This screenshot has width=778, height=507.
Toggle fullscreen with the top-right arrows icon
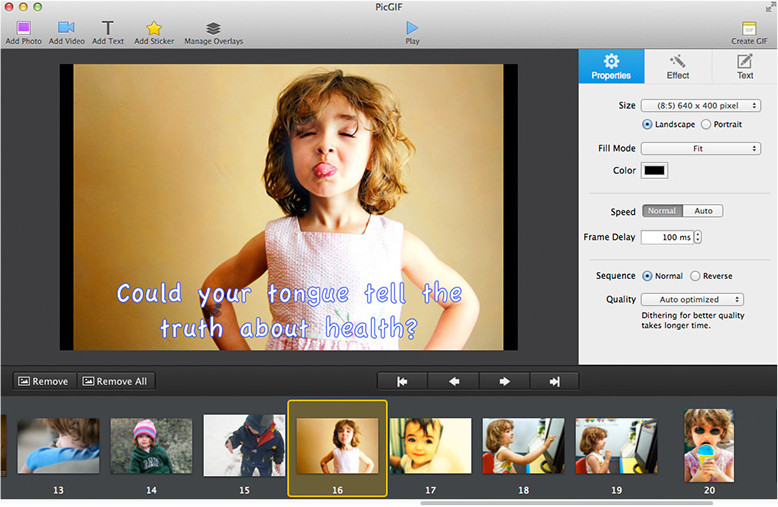(x=770, y=6)
